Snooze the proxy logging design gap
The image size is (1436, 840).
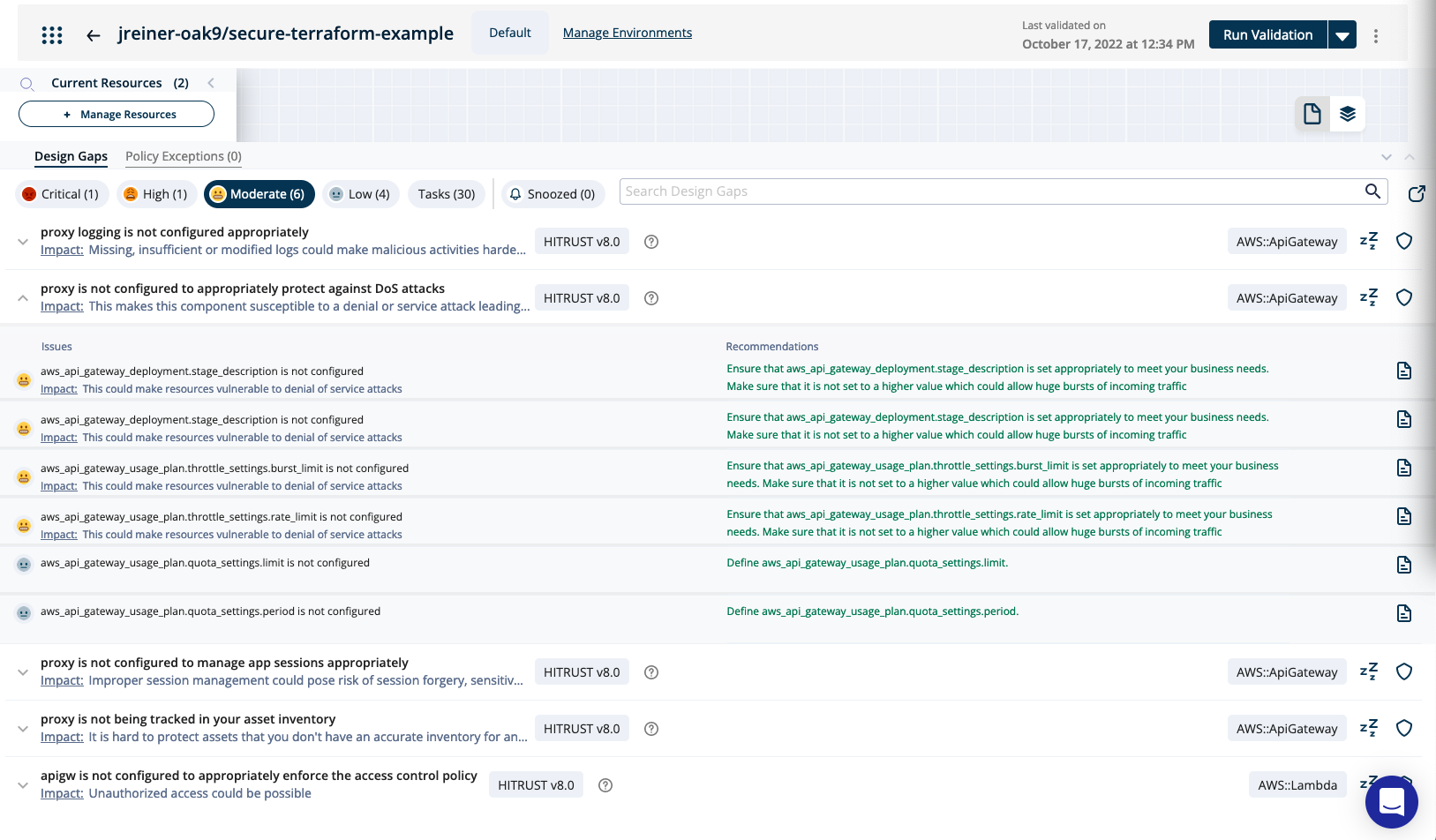[x=1369, y=241]
